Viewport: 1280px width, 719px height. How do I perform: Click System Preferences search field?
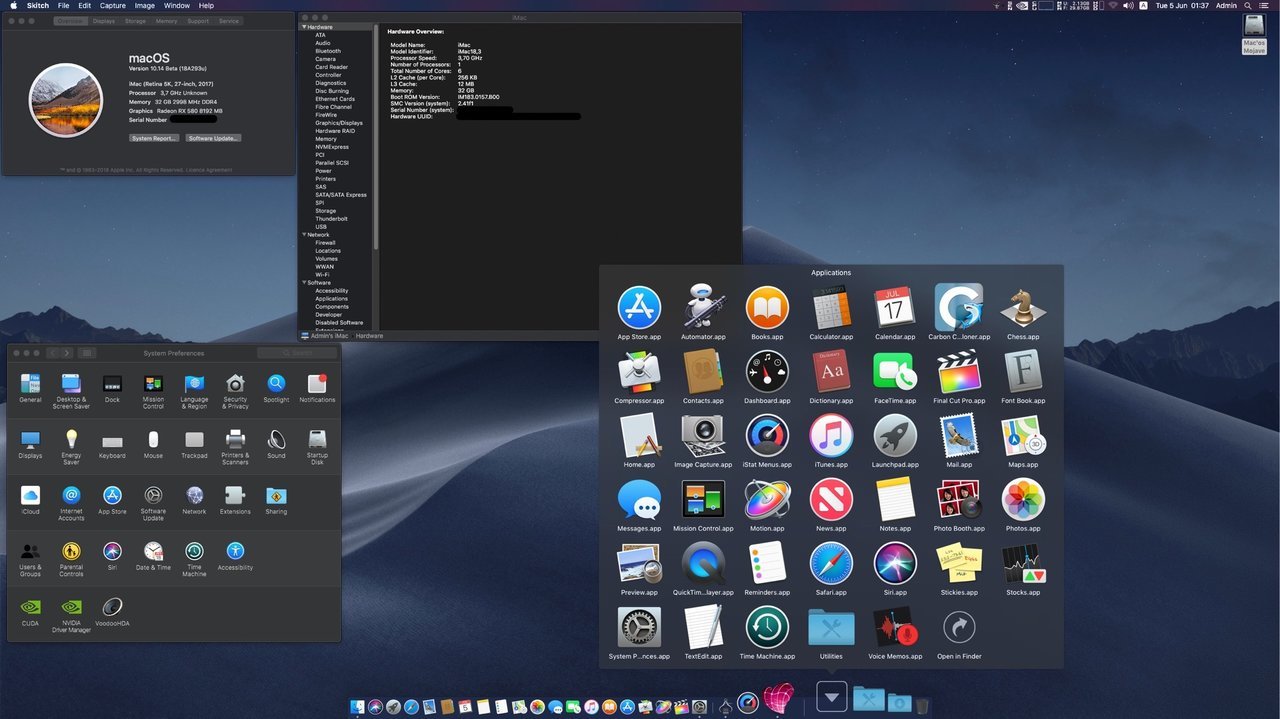click(297, 353)
